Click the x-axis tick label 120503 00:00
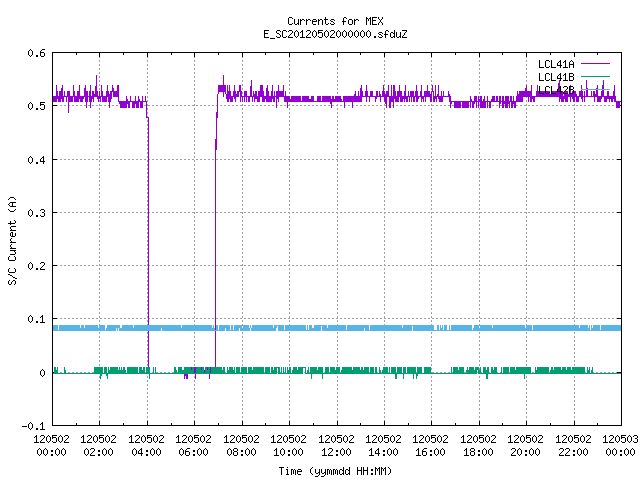Image resolution: width=640 pixels, height=480 pixels. point(620,446)
